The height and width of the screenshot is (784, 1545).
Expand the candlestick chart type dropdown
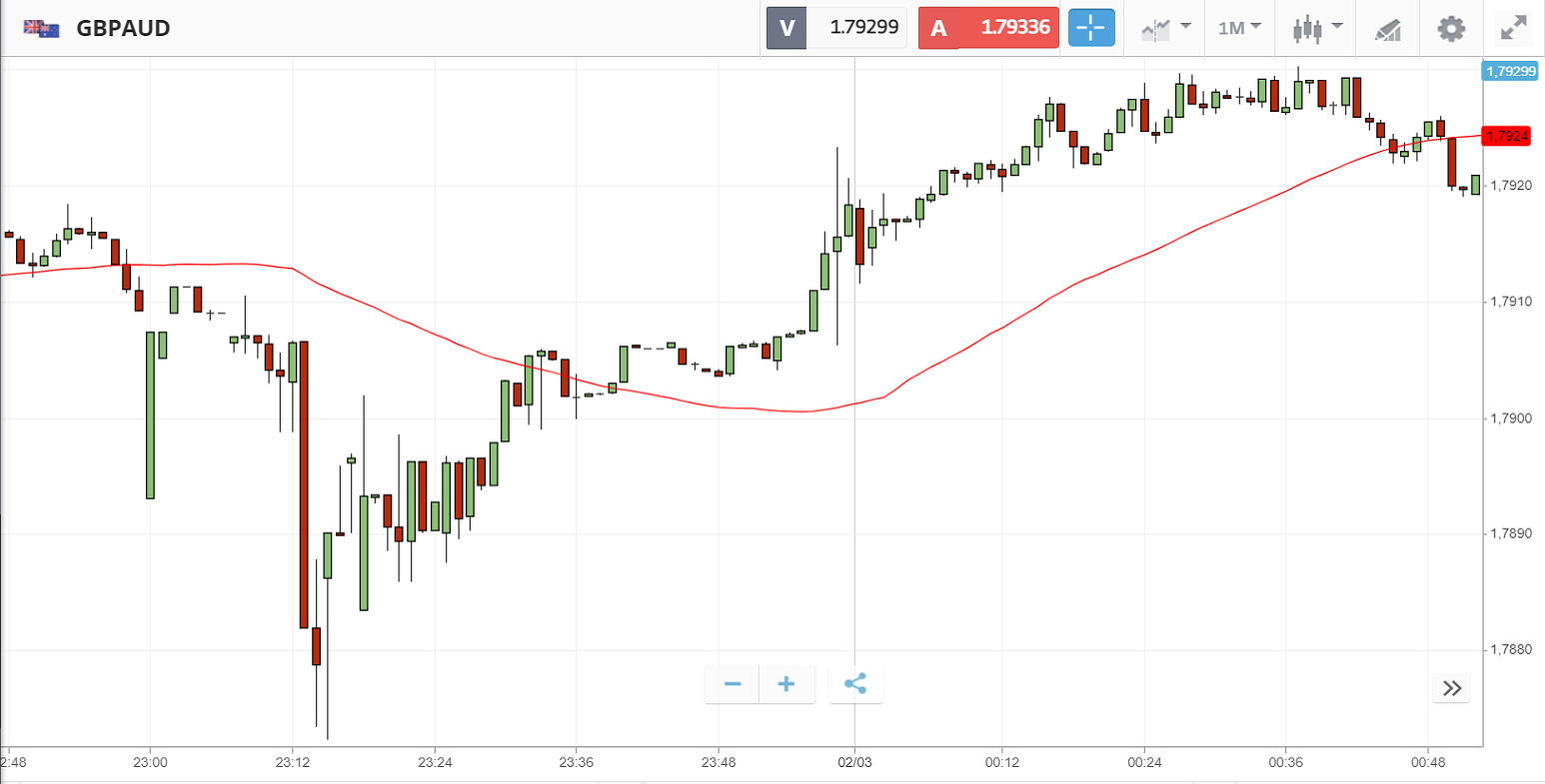pyautogui.click(x=1316, y=28)
